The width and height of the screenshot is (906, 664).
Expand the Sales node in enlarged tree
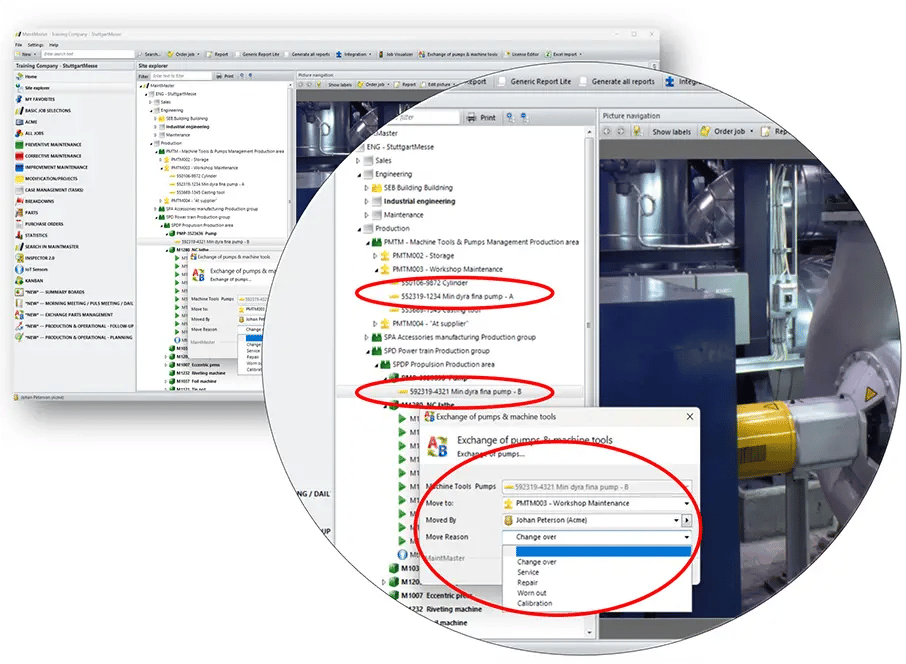358,161
